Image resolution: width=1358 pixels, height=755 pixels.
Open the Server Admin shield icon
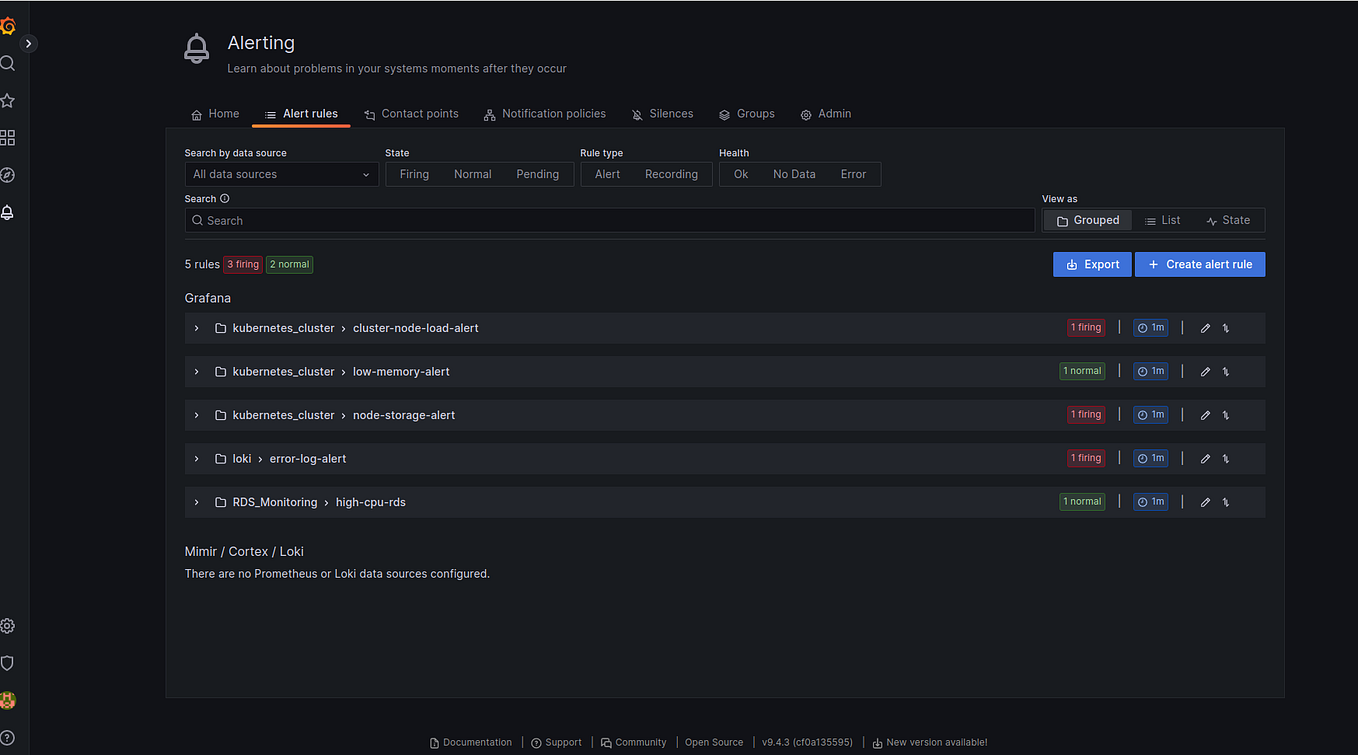point(8,662)
